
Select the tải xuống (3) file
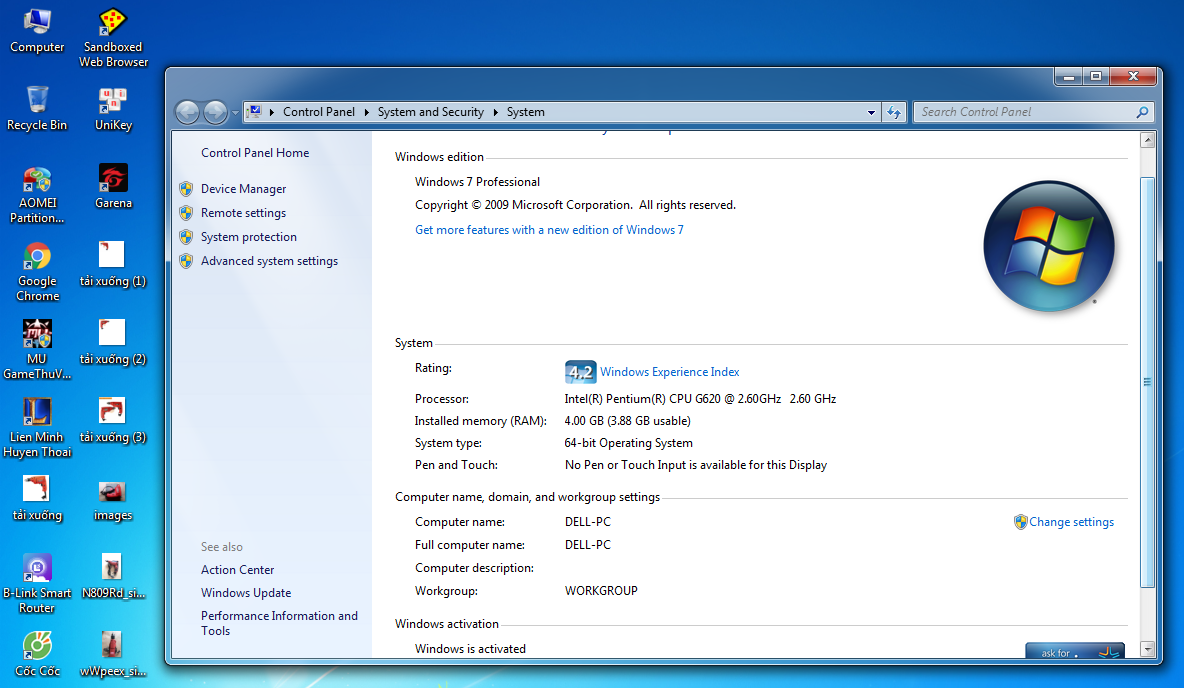point(113,421)
